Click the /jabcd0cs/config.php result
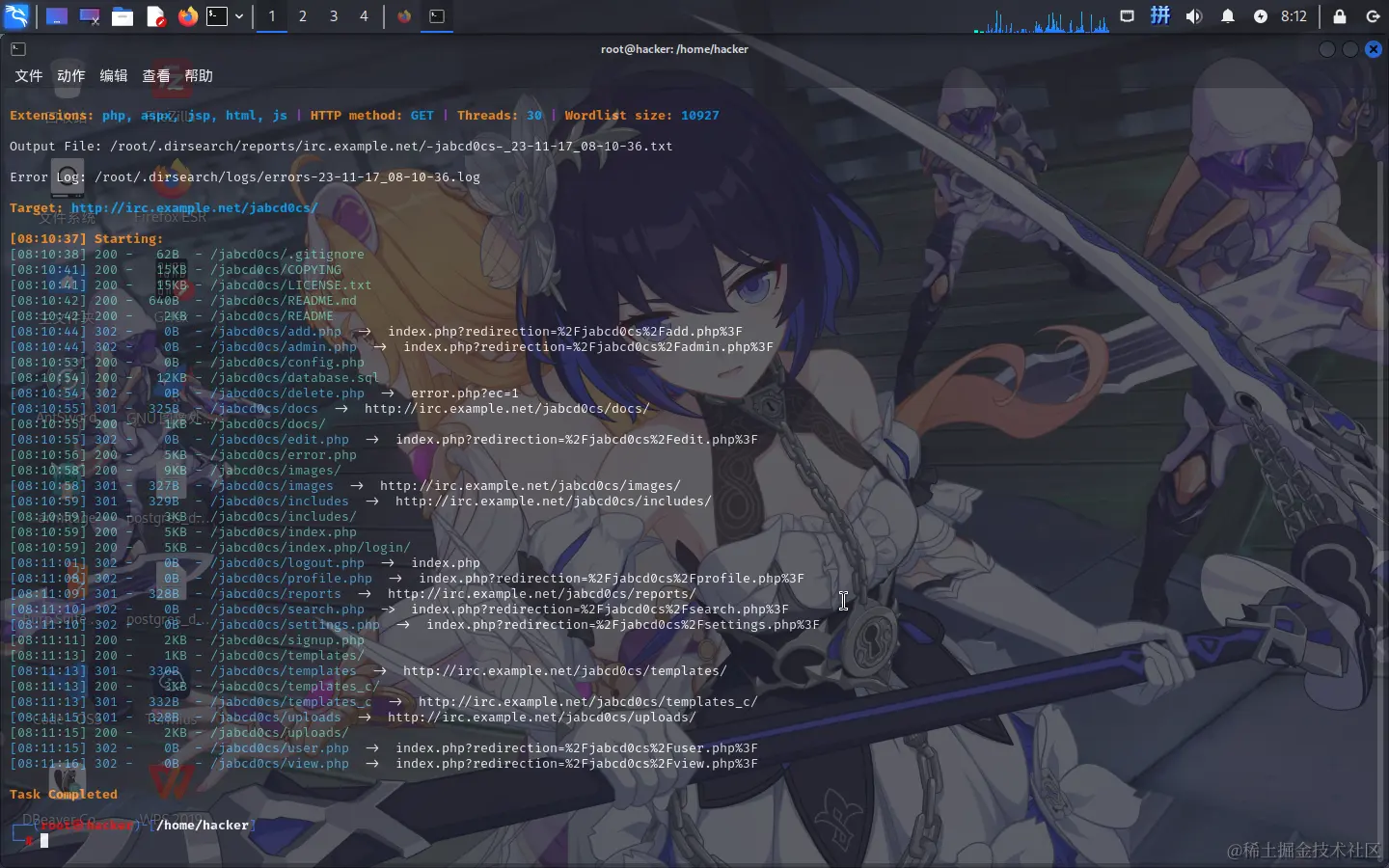This screenshot has height=868, width=1389. click(x=287, y=363)
